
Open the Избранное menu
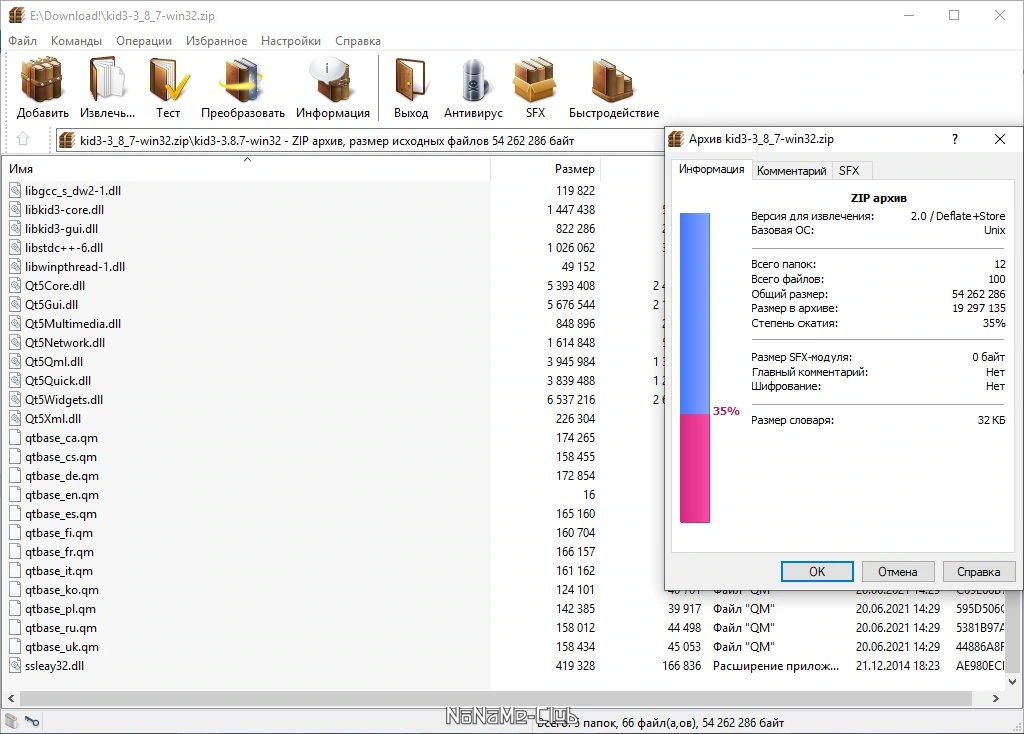point(216,40)
